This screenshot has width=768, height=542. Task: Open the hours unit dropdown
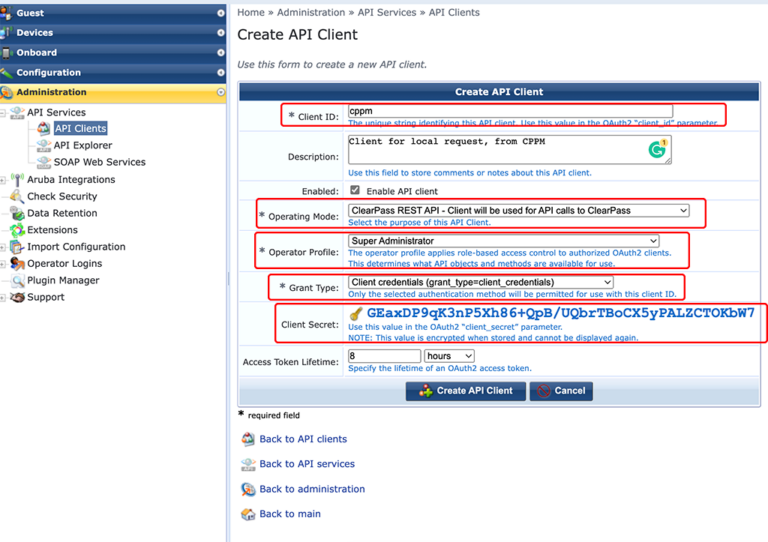tap(449, 356)
